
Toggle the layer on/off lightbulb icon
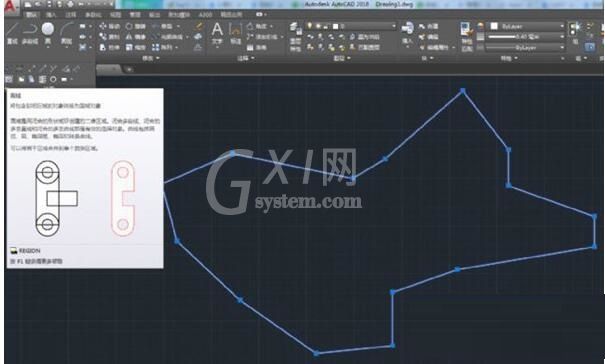309,26
